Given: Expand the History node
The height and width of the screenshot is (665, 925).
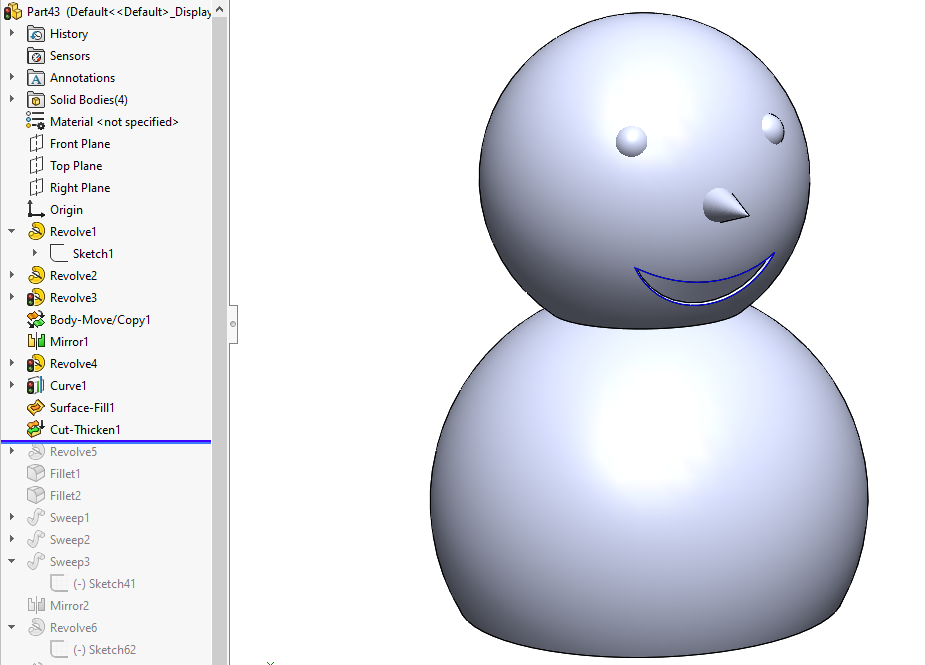Looking at the screenshot, I should tap(12, 34).
